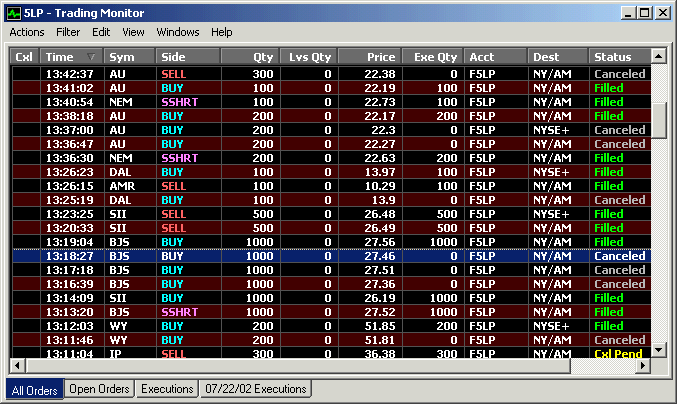Switch to the Open Orders tab
Image resolution: width=677 pixels, height=404 pixels.
click(x=99, y=388)
